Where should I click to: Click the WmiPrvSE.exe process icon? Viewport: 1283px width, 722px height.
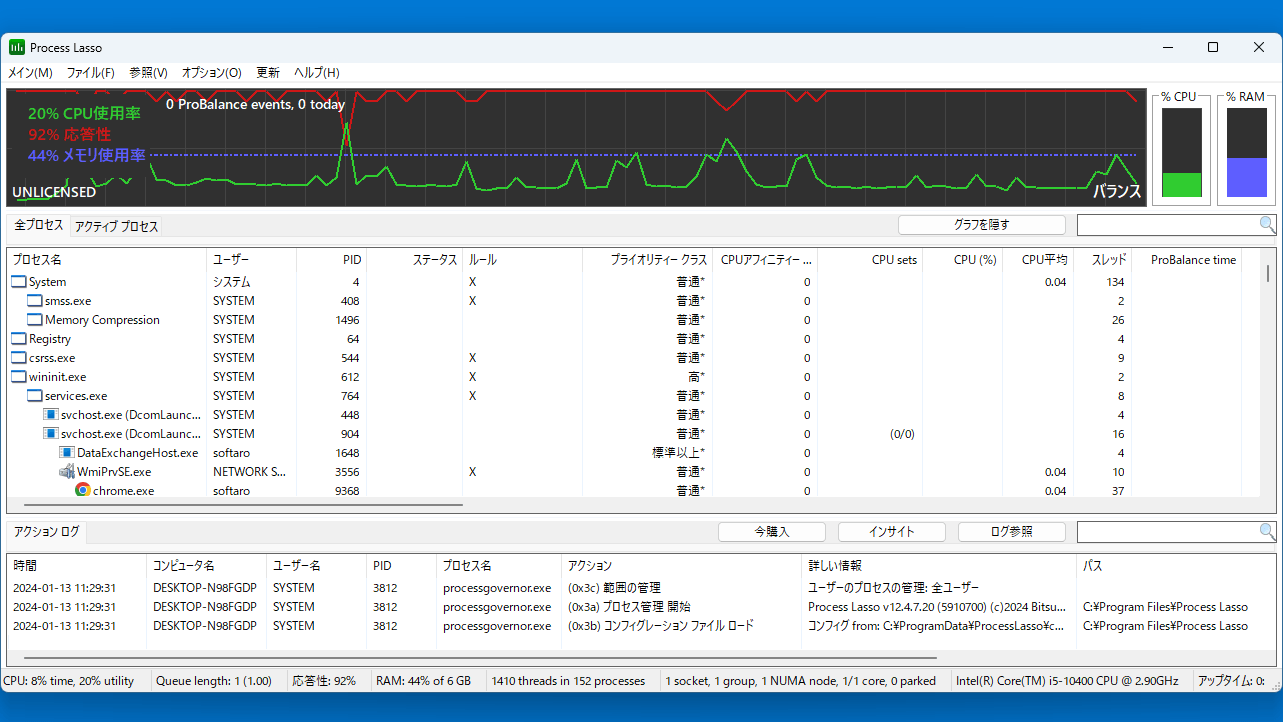(67, 472)
